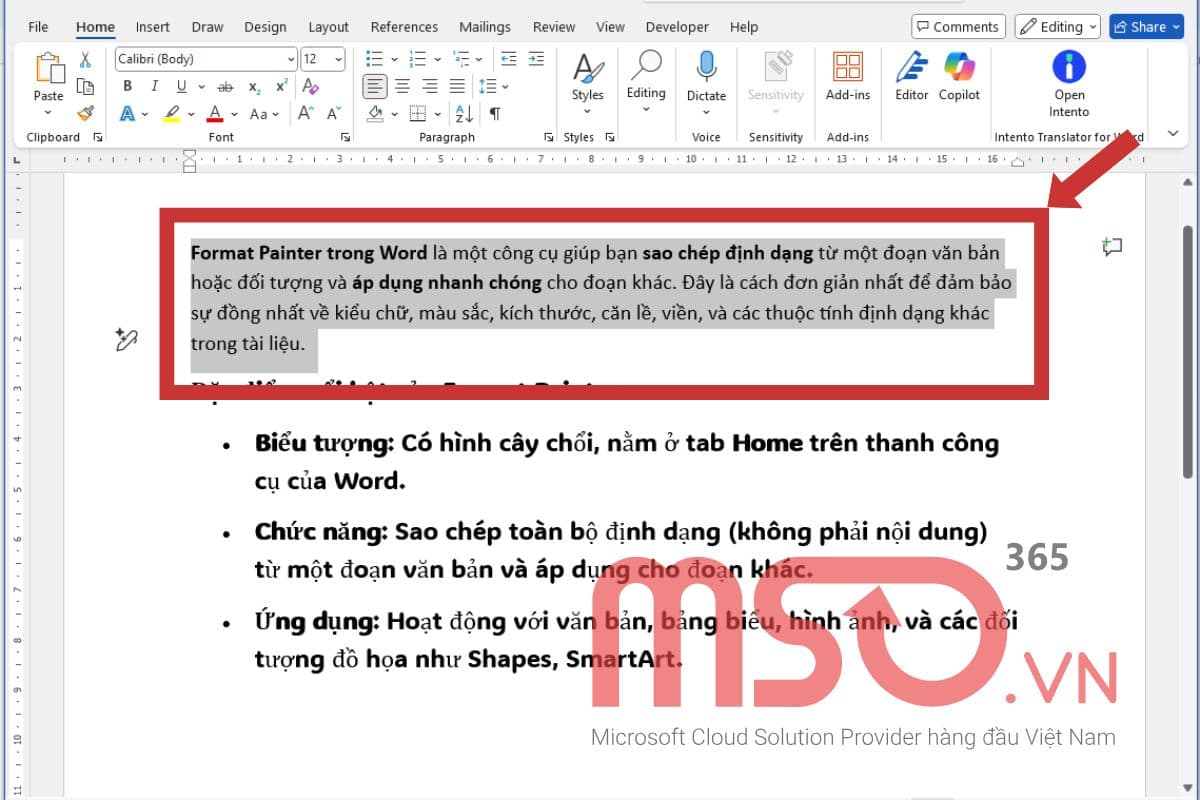Click the blue Share button
Screen dimensions: 1200x800
click(1146, 27)
